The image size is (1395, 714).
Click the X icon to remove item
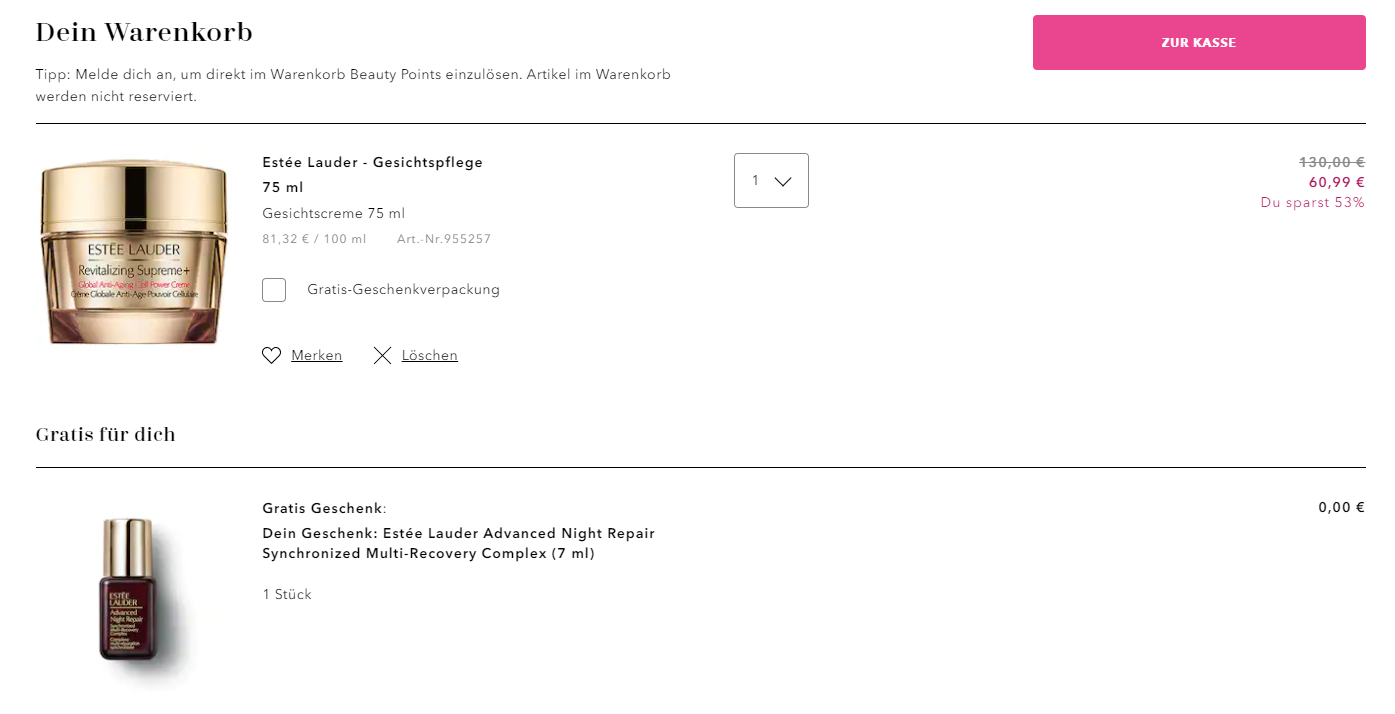[x=382, y=355]
